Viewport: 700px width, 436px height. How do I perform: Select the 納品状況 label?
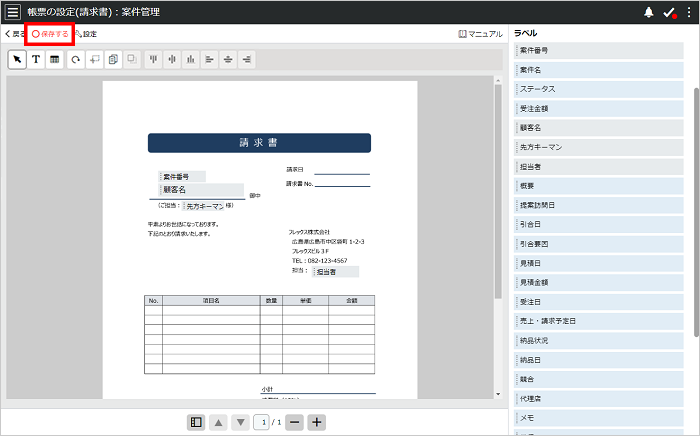[599, 340]
